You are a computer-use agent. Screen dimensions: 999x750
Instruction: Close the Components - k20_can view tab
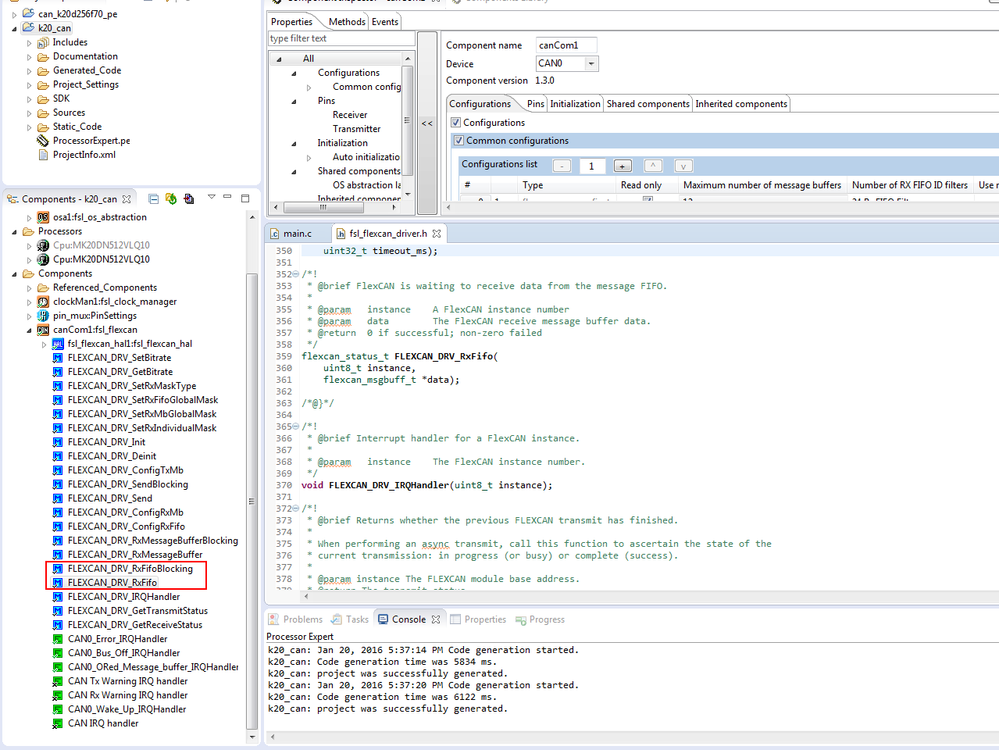(127, 199)
